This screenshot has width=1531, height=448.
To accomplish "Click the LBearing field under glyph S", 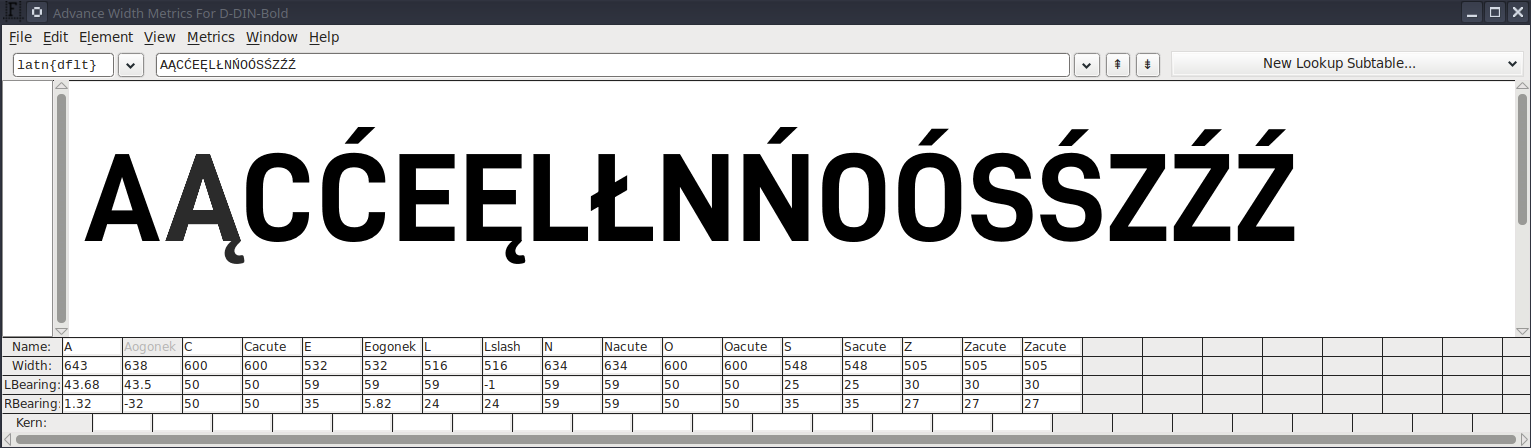I will (812, 385).
